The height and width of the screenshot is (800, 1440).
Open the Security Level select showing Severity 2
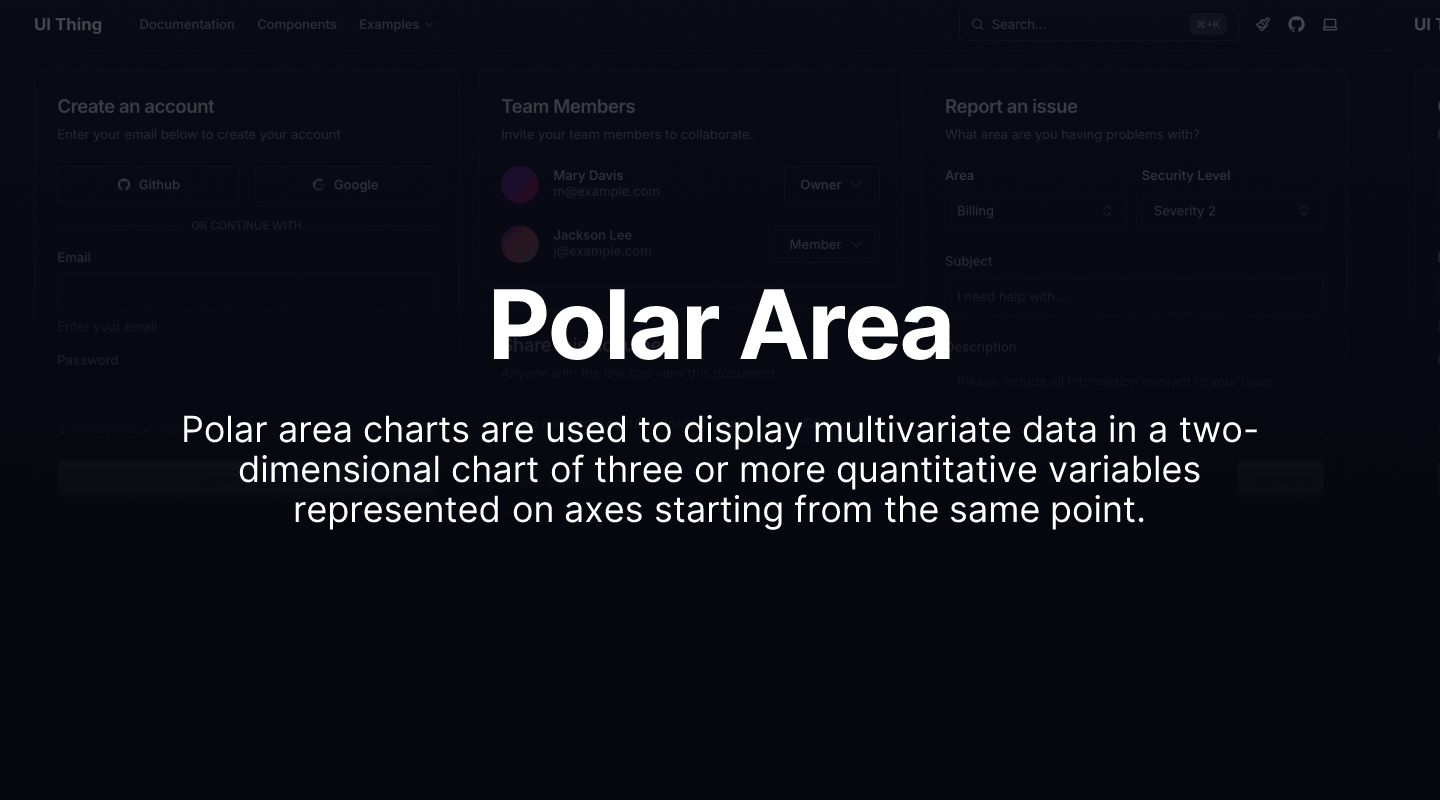point(1231,211)
